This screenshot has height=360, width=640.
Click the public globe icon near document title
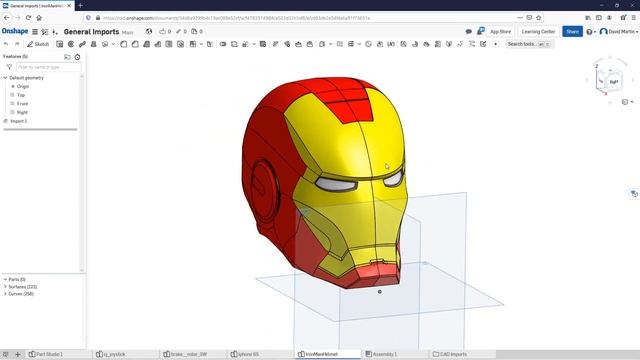(x=149, y=31)
